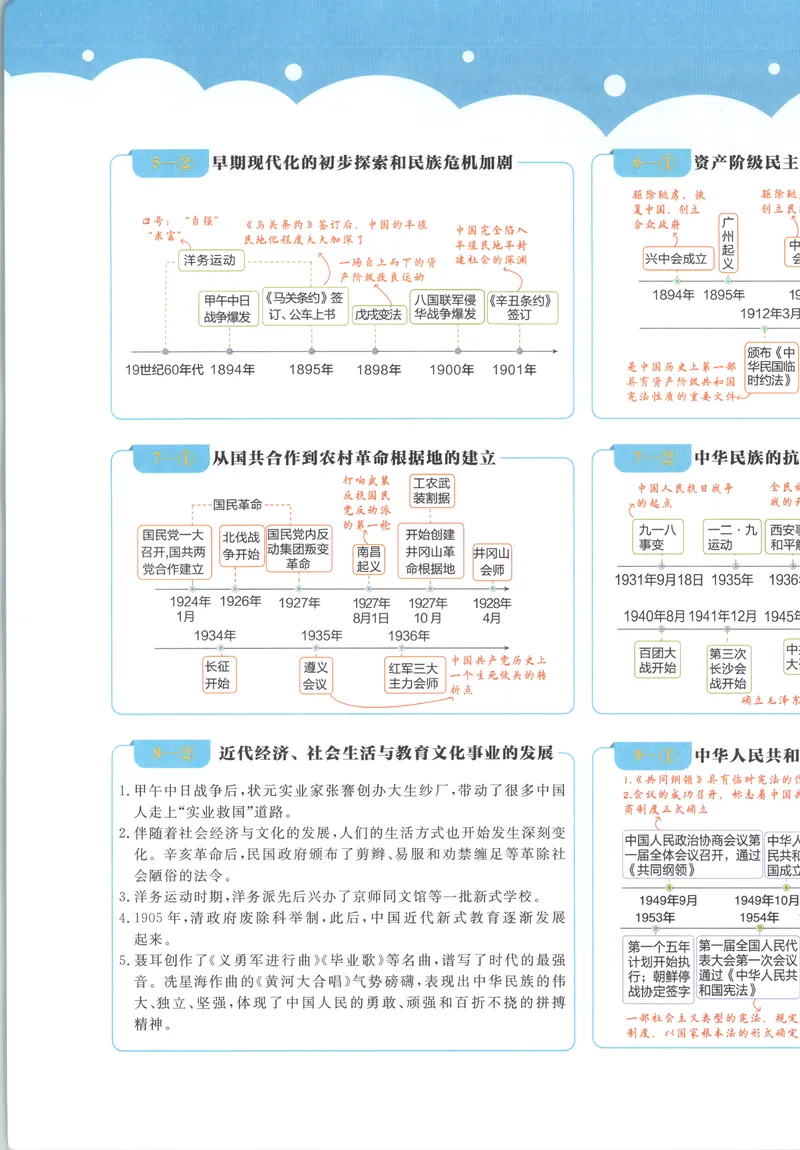Image resolution: width=800 pixels, height=1150 pixels.
Task: Click the 长征开始 event box
Action: click(218, 675)
